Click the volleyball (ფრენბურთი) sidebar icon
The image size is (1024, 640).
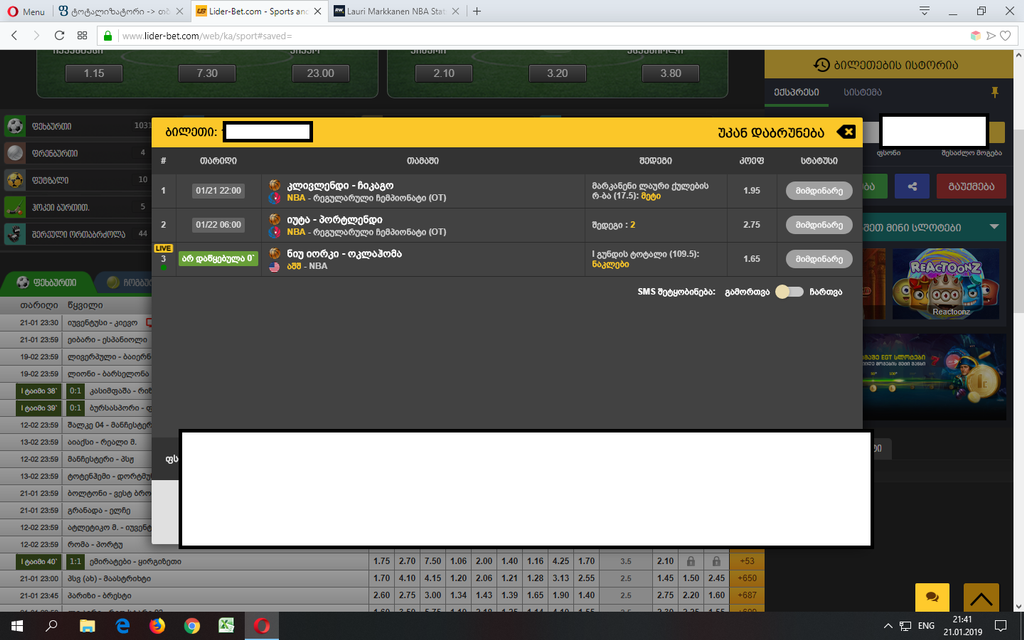[15, 153]
